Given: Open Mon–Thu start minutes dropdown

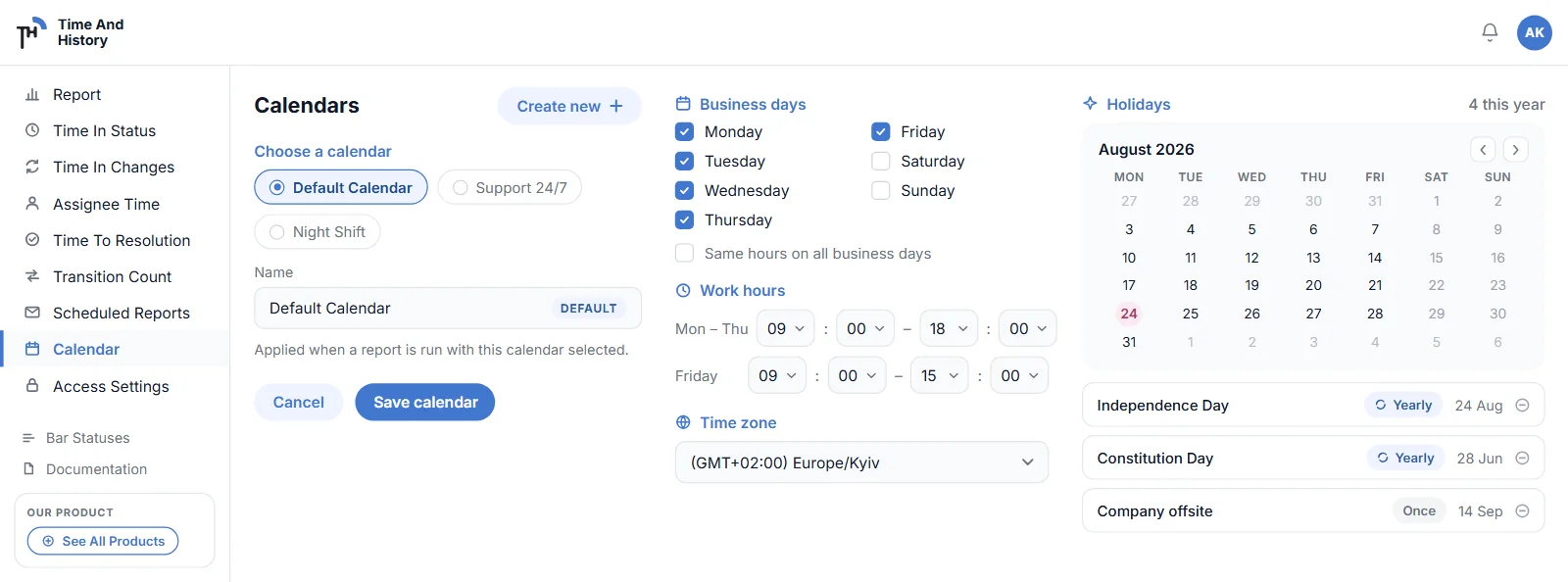Looking at the screenshot, I should pyautogui.click(x=865, y=328).
